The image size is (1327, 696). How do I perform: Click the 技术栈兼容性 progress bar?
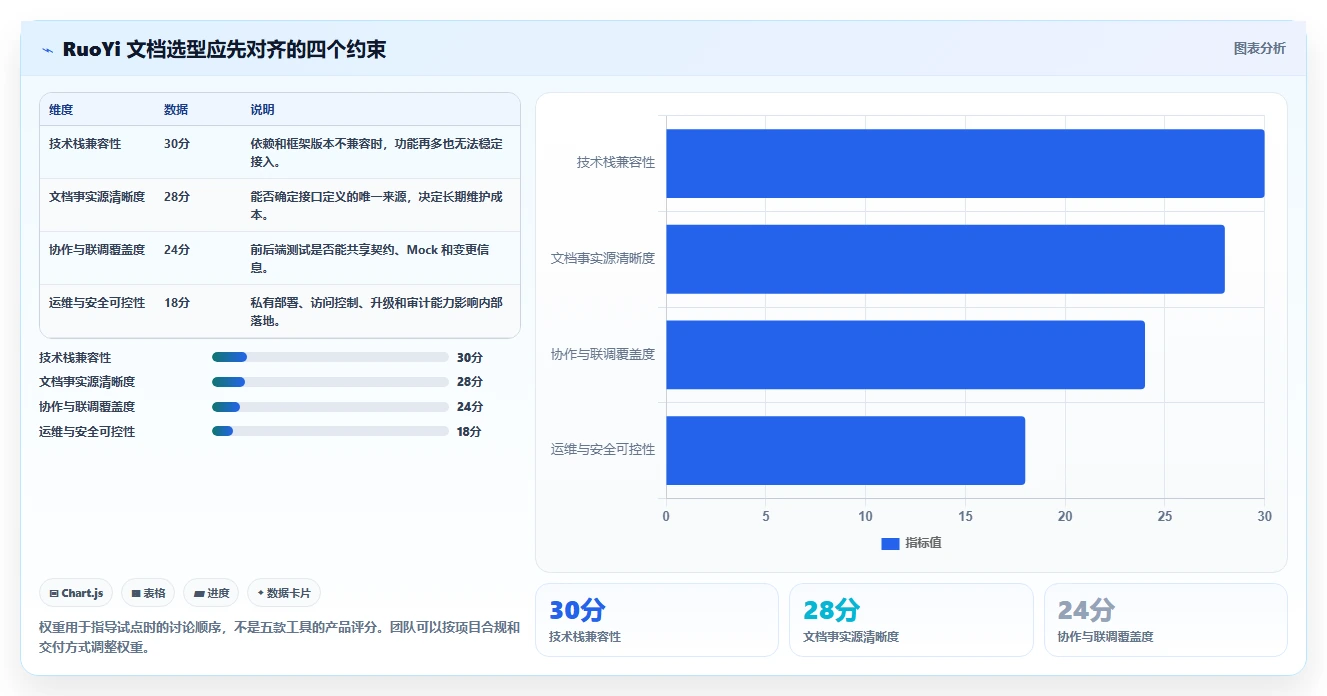(330, 357)
